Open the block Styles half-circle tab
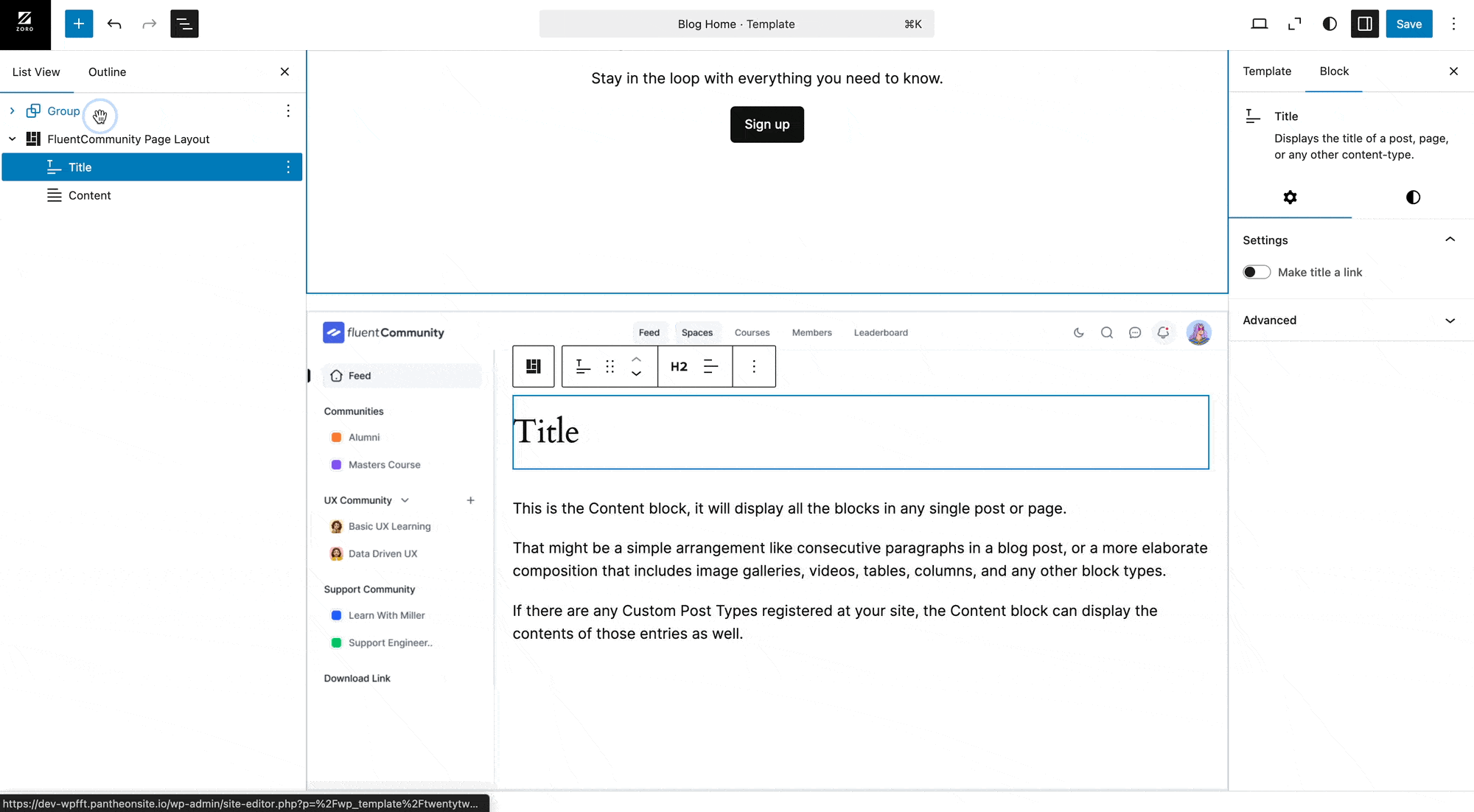This screenshot has width=1474, height=812. [x=1413, y=197]
